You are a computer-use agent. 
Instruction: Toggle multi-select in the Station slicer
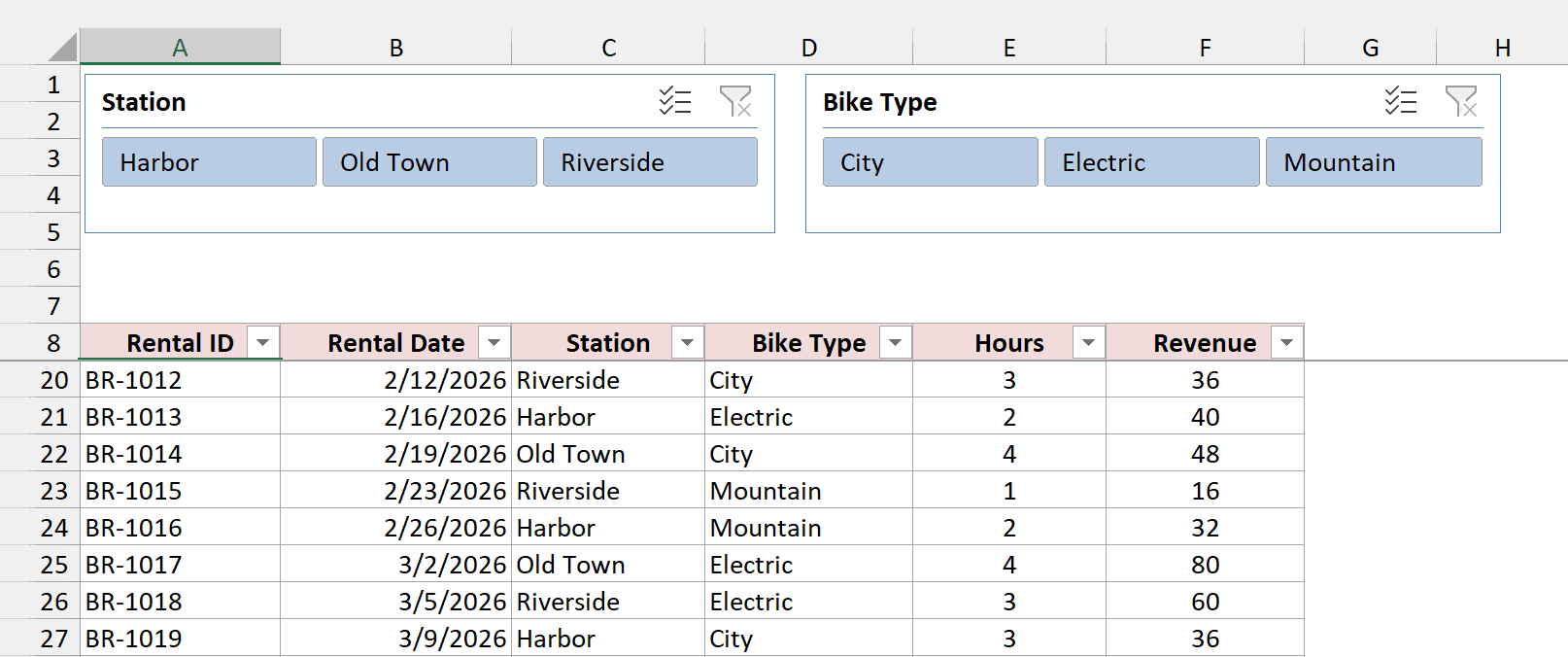pyautogui.click(x=675, y=101)
